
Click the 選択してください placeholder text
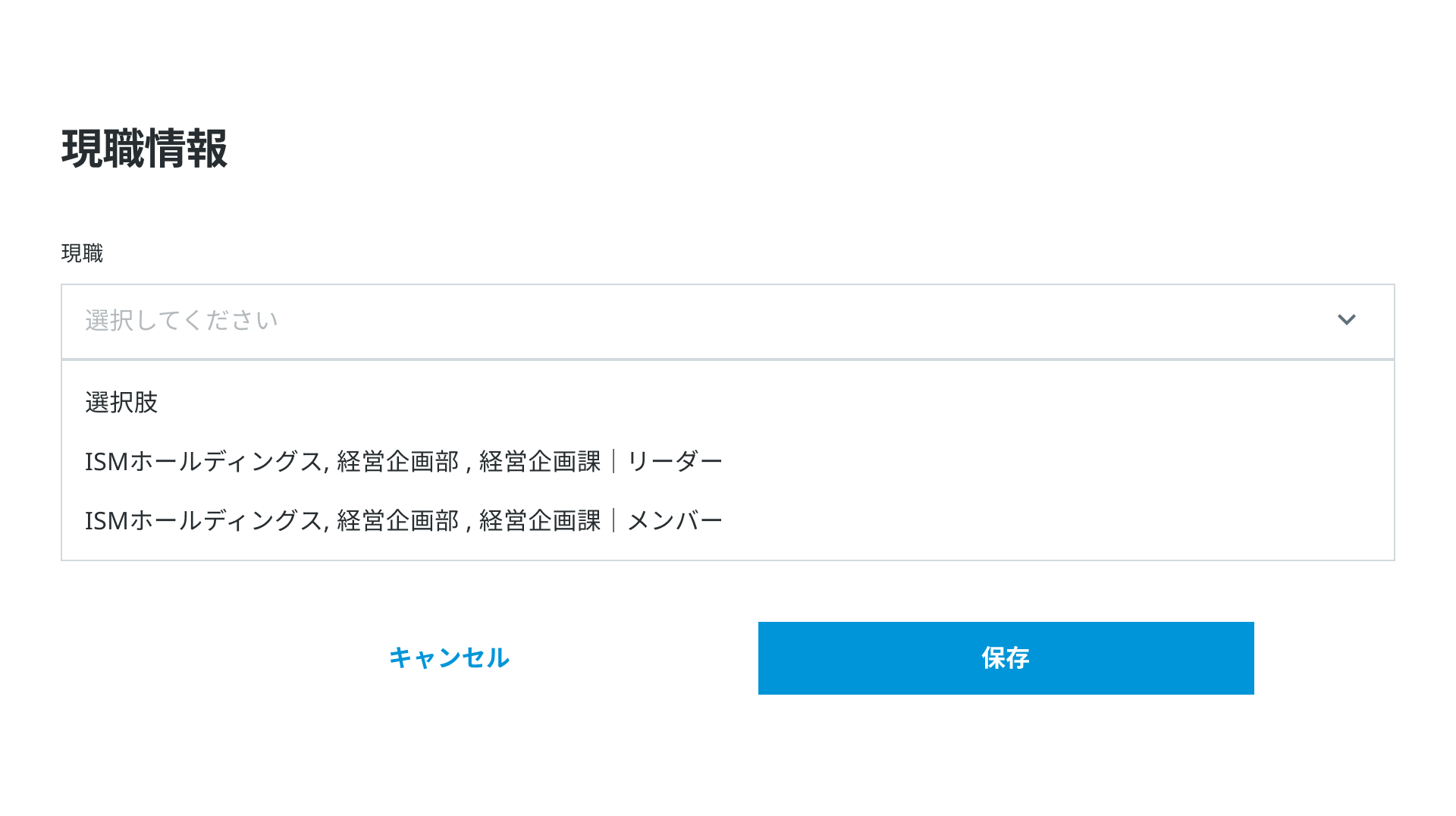[x=182, y=320]
